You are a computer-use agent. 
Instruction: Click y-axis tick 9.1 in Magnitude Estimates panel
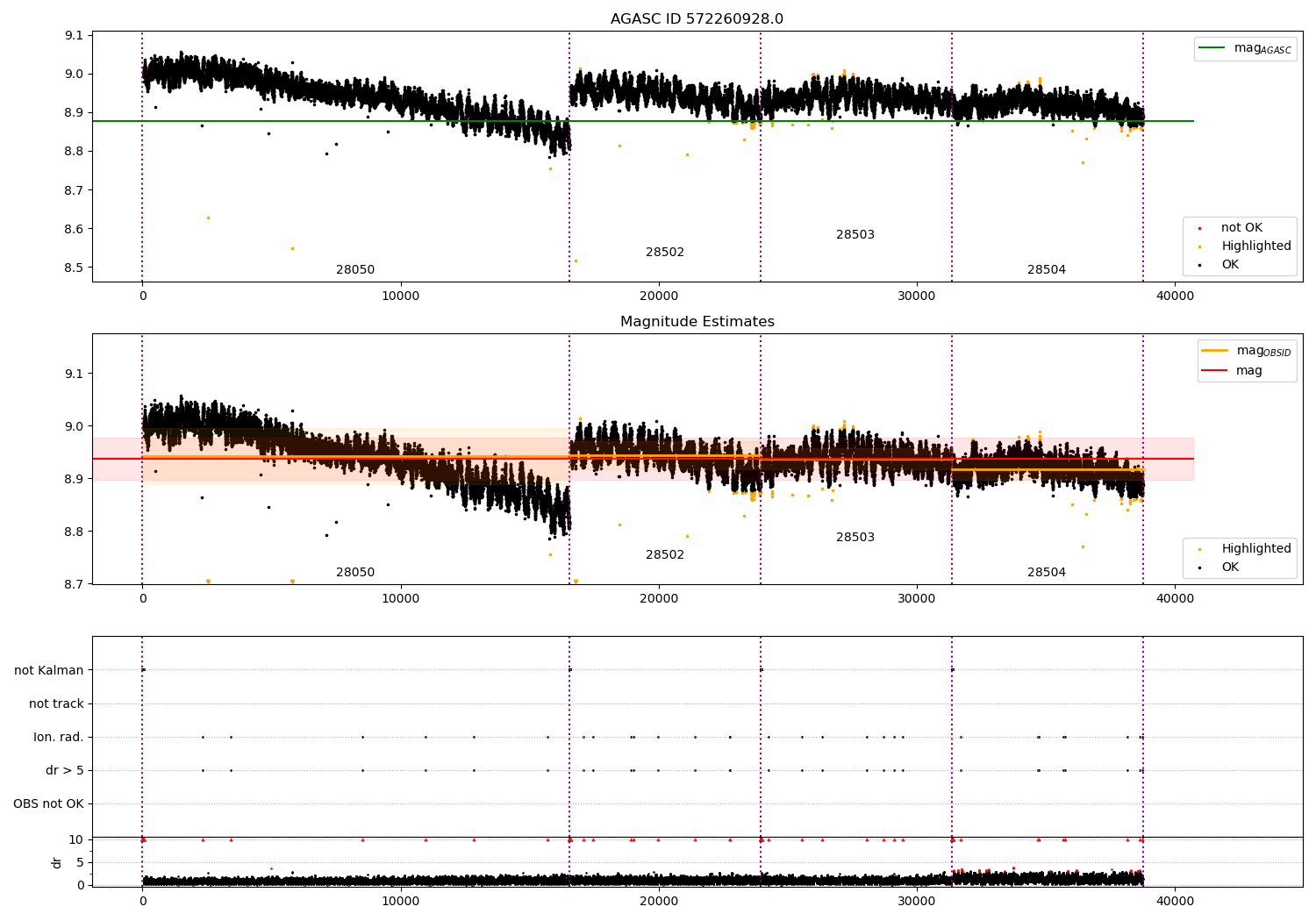pyautogui.click(x=74, y=374)
